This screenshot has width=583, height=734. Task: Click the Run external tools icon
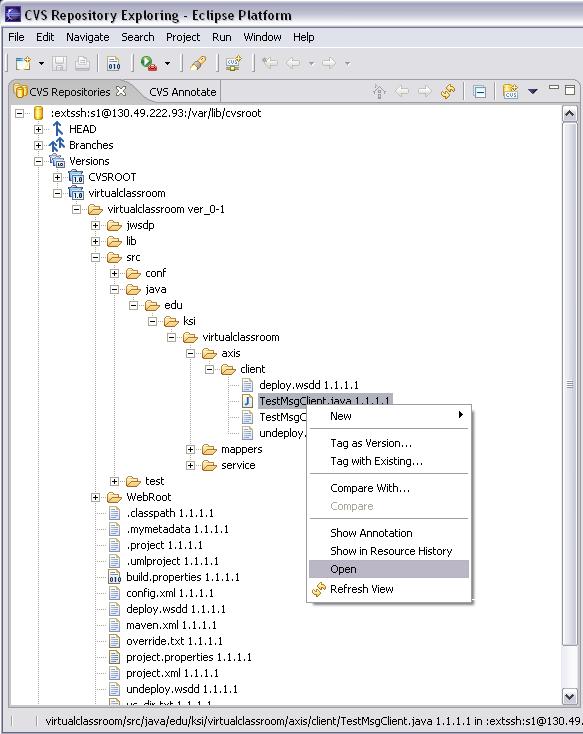[148, 63]
